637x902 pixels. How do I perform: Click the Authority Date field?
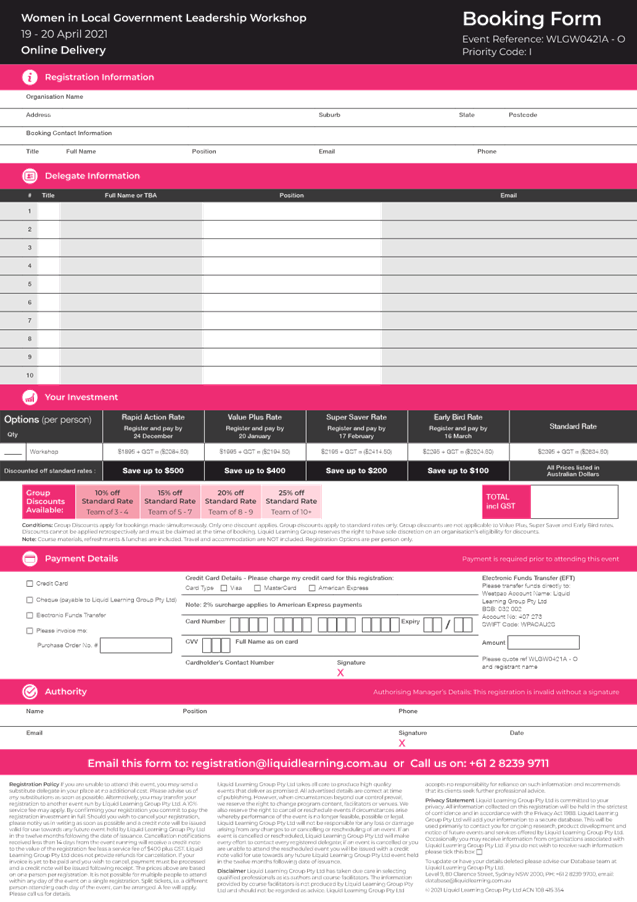(x=570, y=737)
